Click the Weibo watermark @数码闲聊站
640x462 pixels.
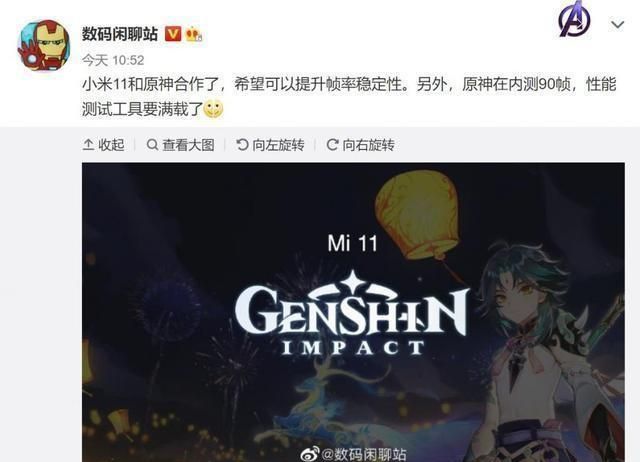(353, 455)
